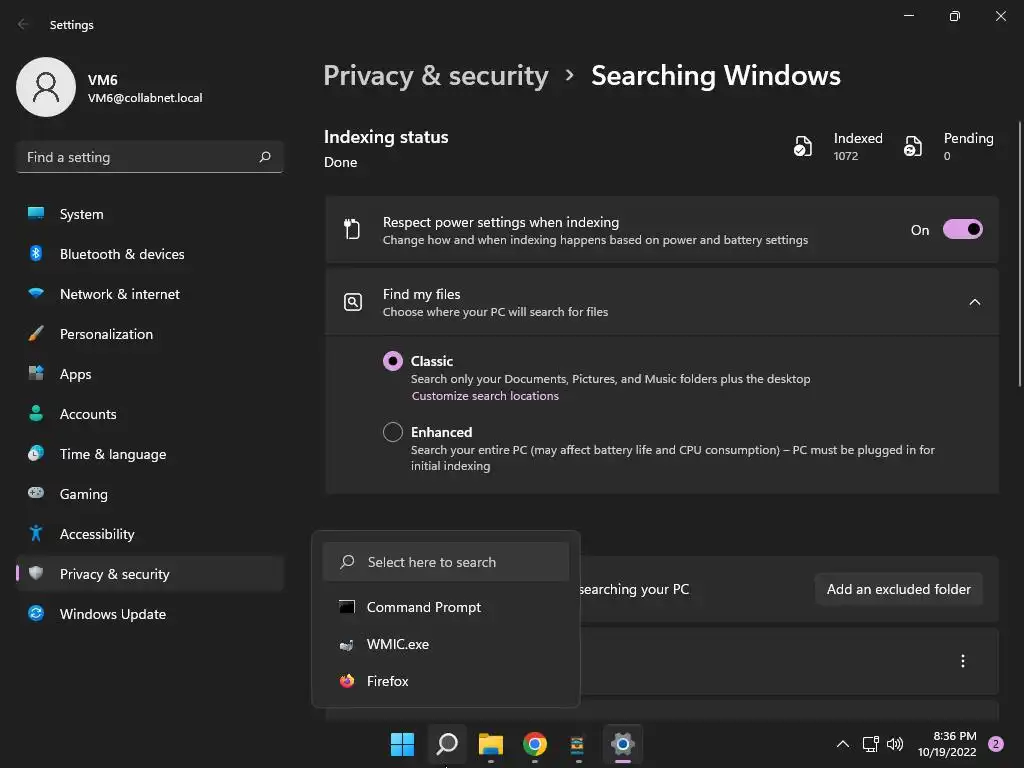Click the Select here to search field
Image resolution: width=1024 pixels, height=768 pixels.
tap(446, 562)
